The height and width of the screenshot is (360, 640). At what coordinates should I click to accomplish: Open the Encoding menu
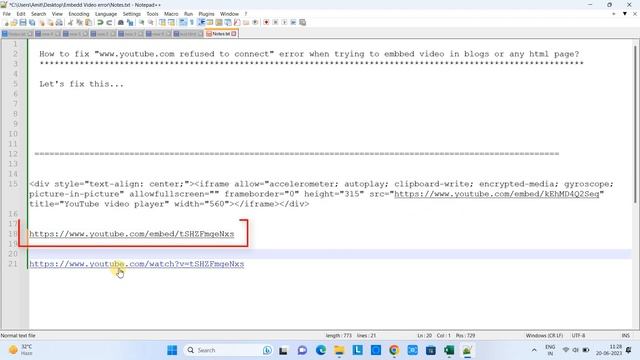79,14
